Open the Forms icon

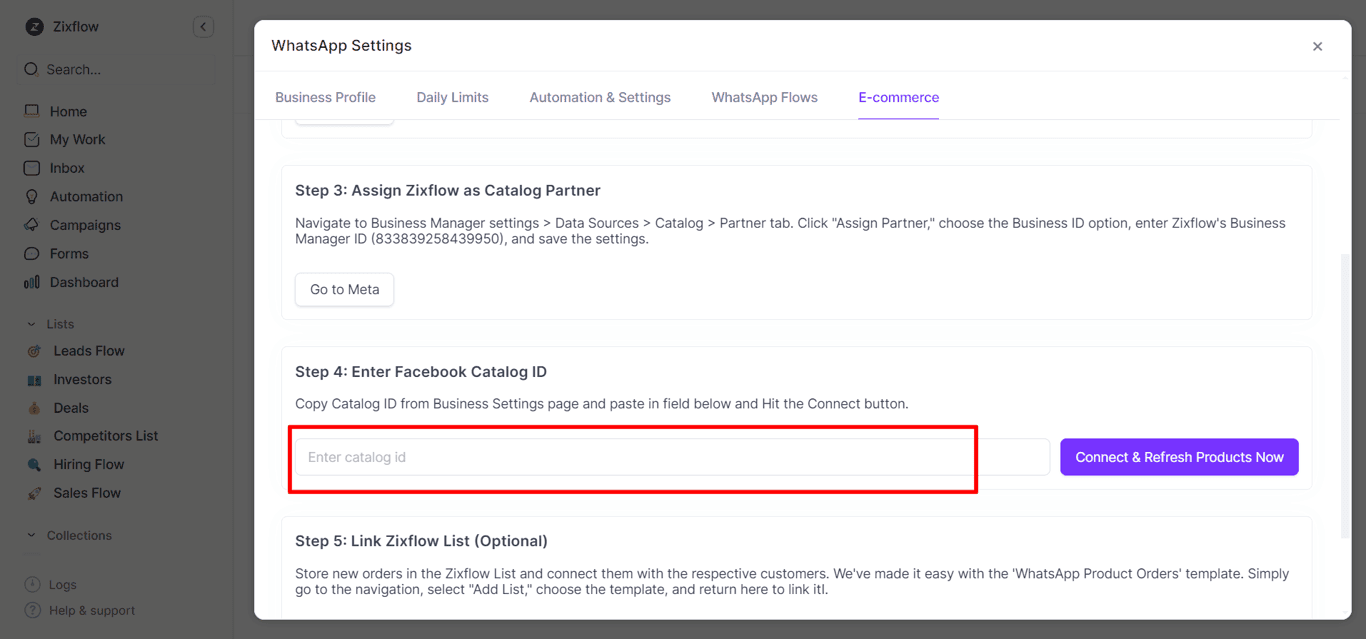[x=33, y=253]
